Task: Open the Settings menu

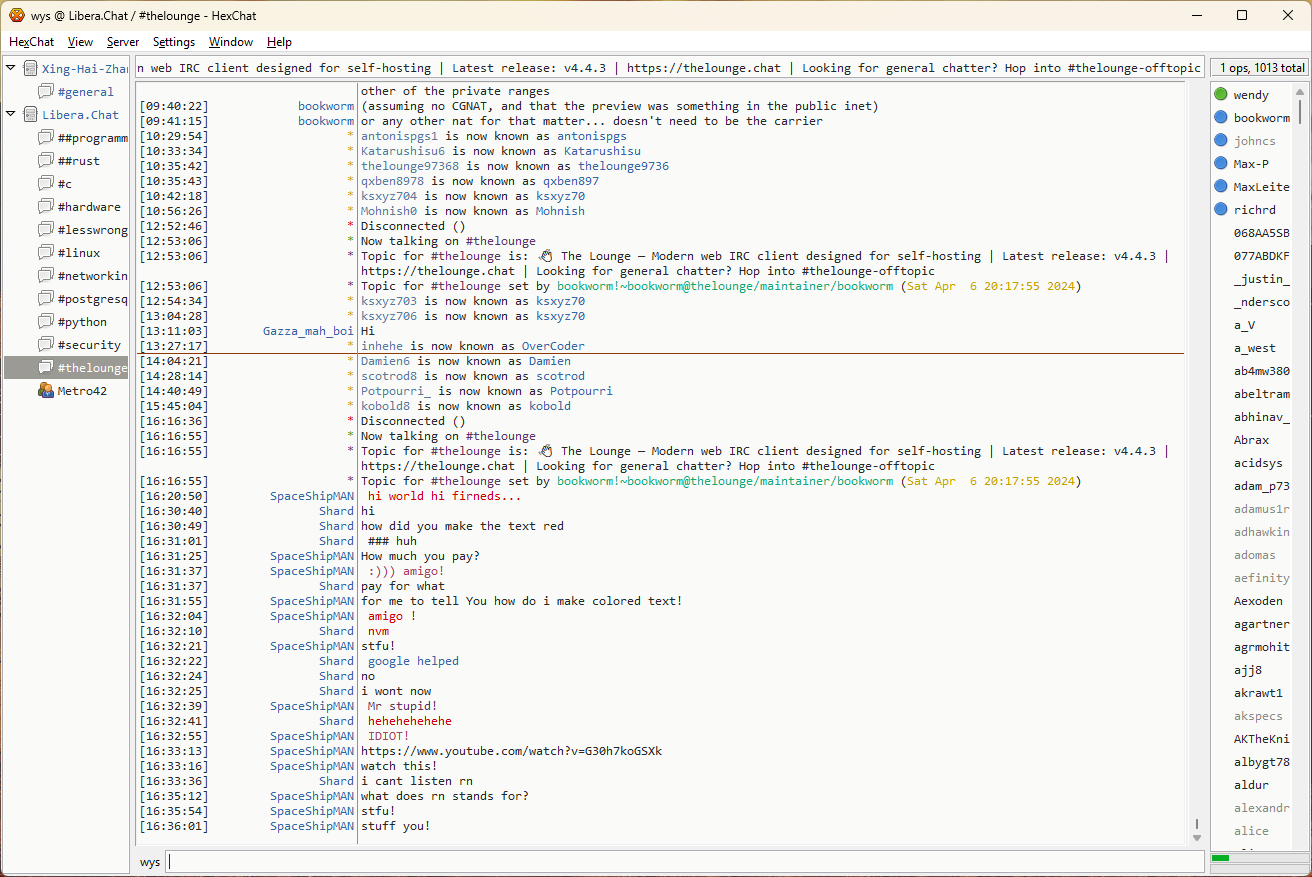Action: (174, 42)
